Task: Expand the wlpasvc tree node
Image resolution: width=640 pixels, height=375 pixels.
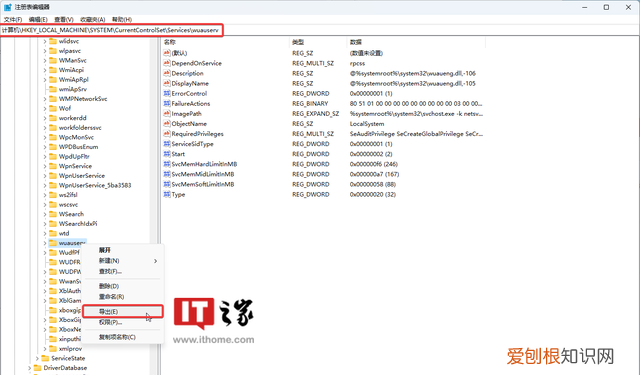Action: [45, 51]
